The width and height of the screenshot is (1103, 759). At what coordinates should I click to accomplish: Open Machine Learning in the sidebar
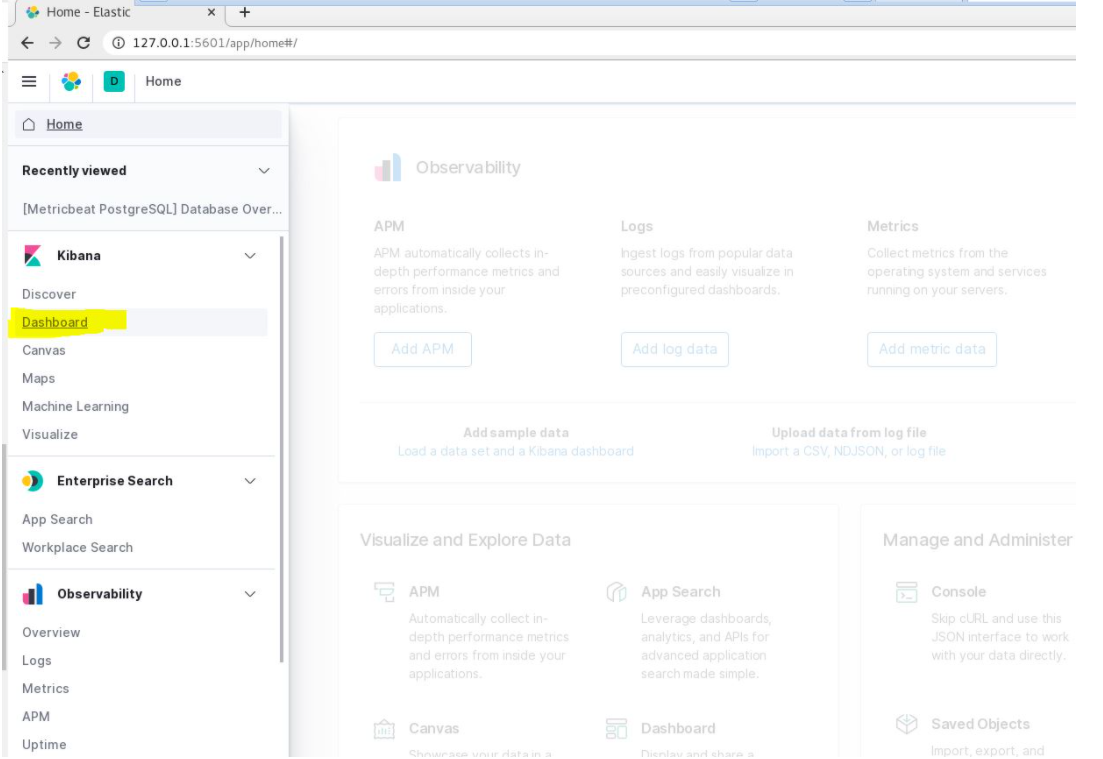(75, 407)
